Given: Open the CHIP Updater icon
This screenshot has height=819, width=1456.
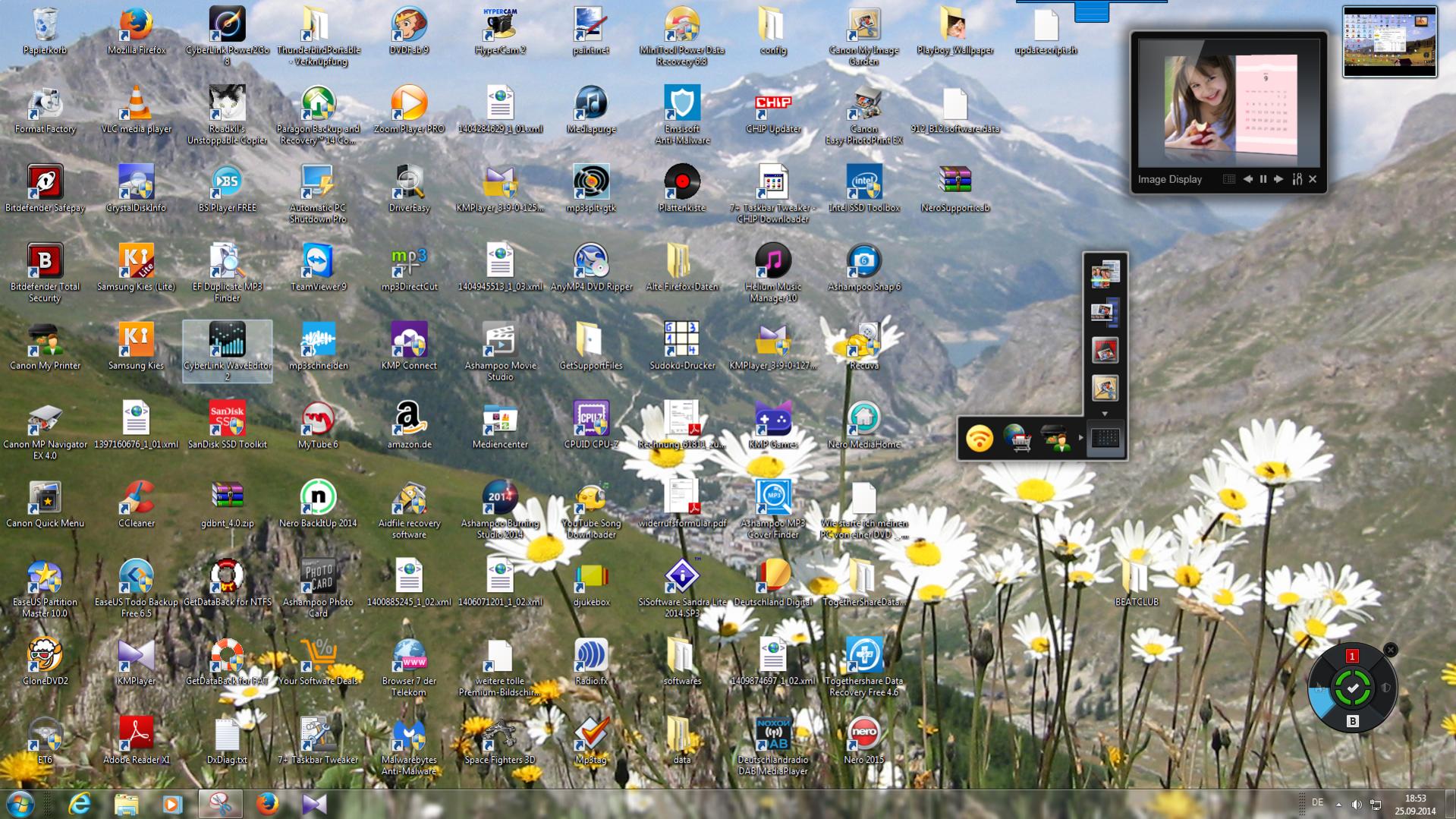Looking at the screenshot, I should (773, 110).
